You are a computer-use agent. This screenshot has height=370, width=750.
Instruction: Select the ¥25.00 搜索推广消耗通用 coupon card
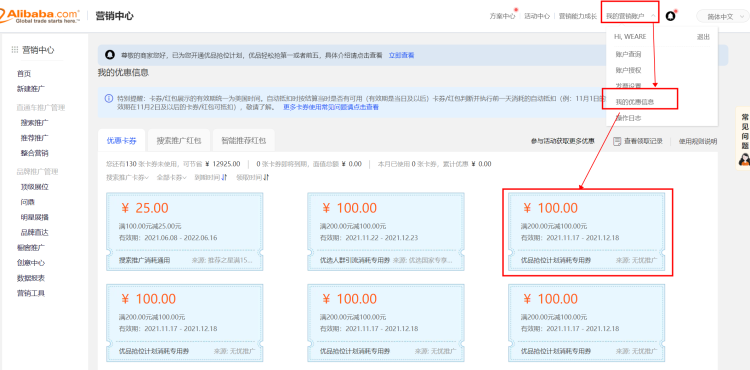[185, 232]
